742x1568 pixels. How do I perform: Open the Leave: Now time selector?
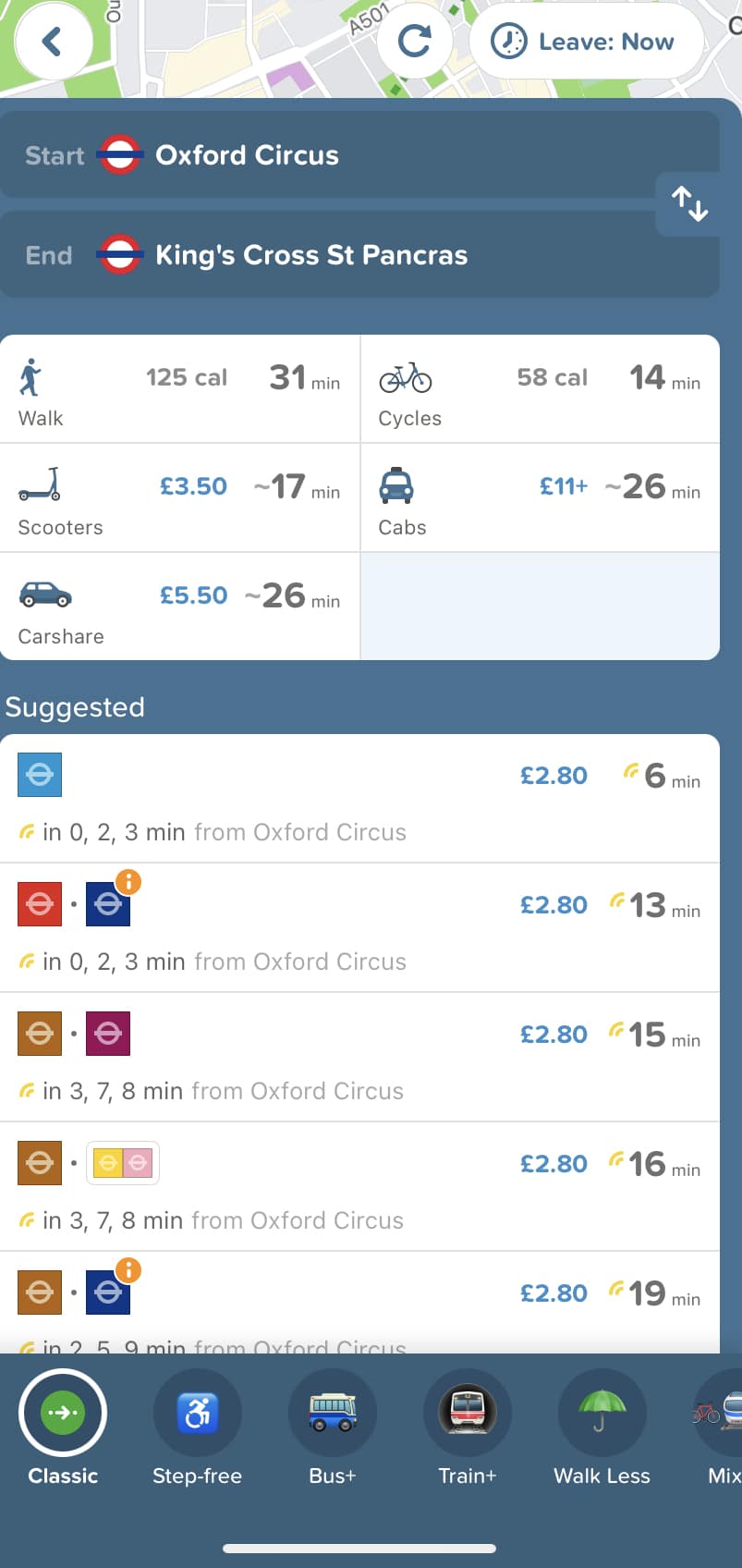pyautogui.click(x=587, y=42)
